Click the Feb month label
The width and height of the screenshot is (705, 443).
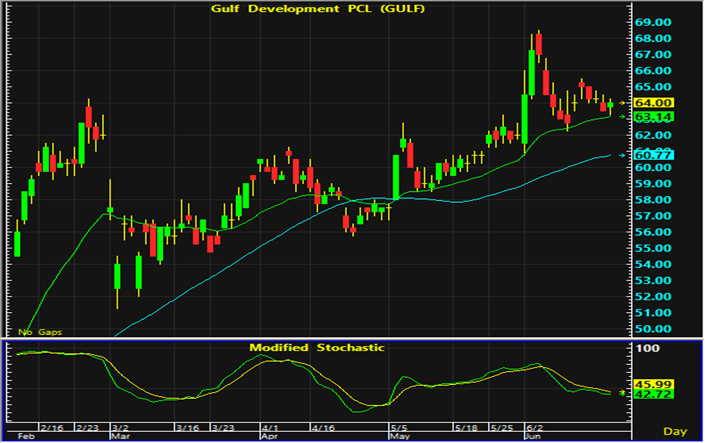coord(25,436)
